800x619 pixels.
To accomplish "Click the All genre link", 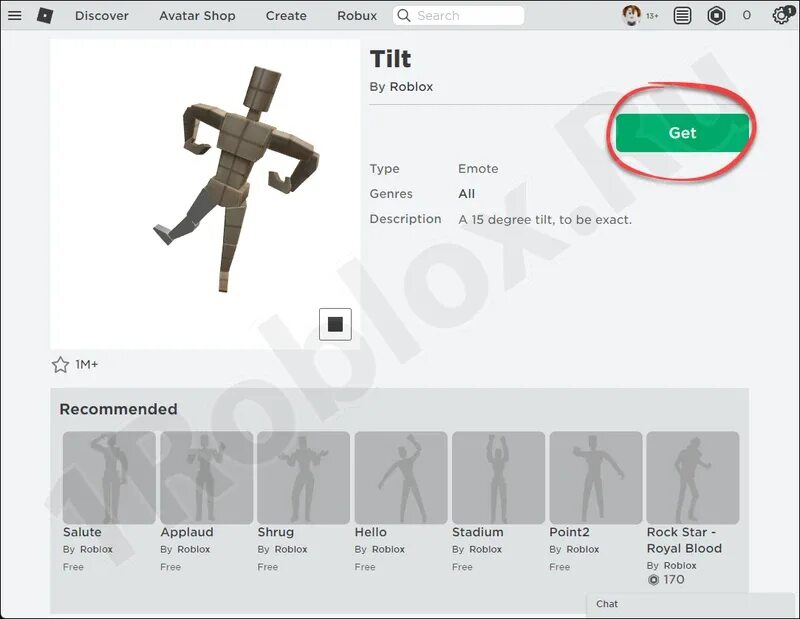I will pyautogui.click(x=466, y=194).
